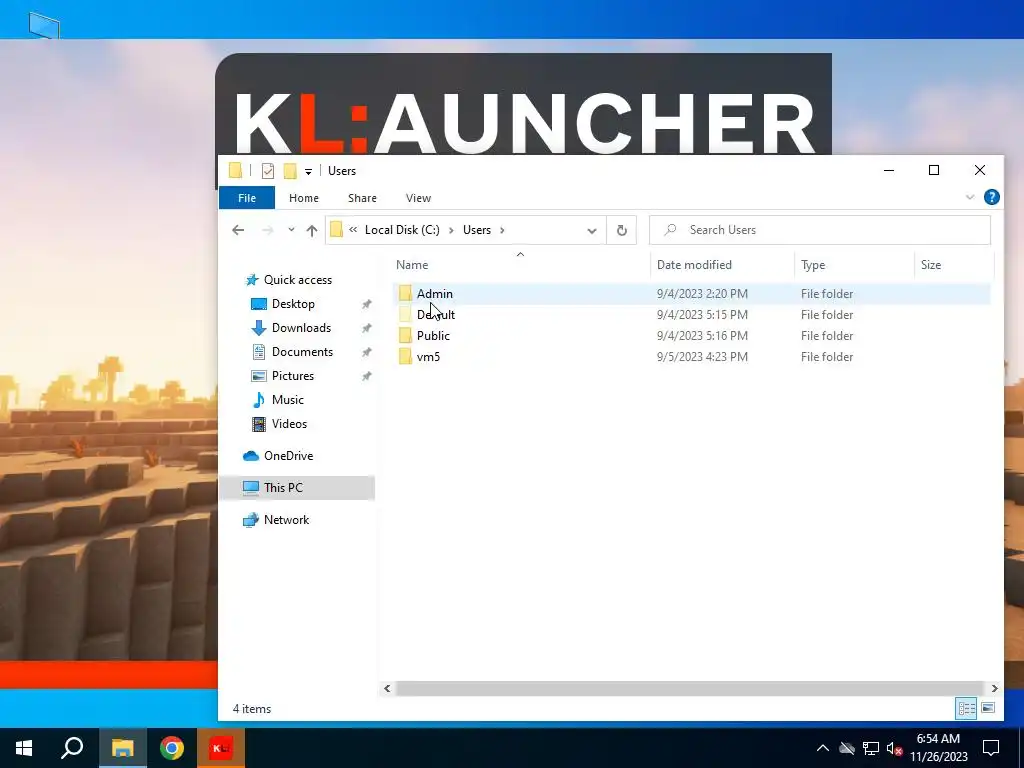Open the taskbar clock and date

click(938, 748)
